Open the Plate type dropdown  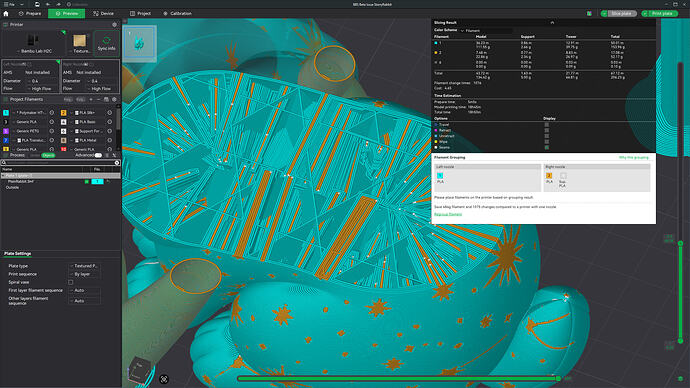point(84,266)
